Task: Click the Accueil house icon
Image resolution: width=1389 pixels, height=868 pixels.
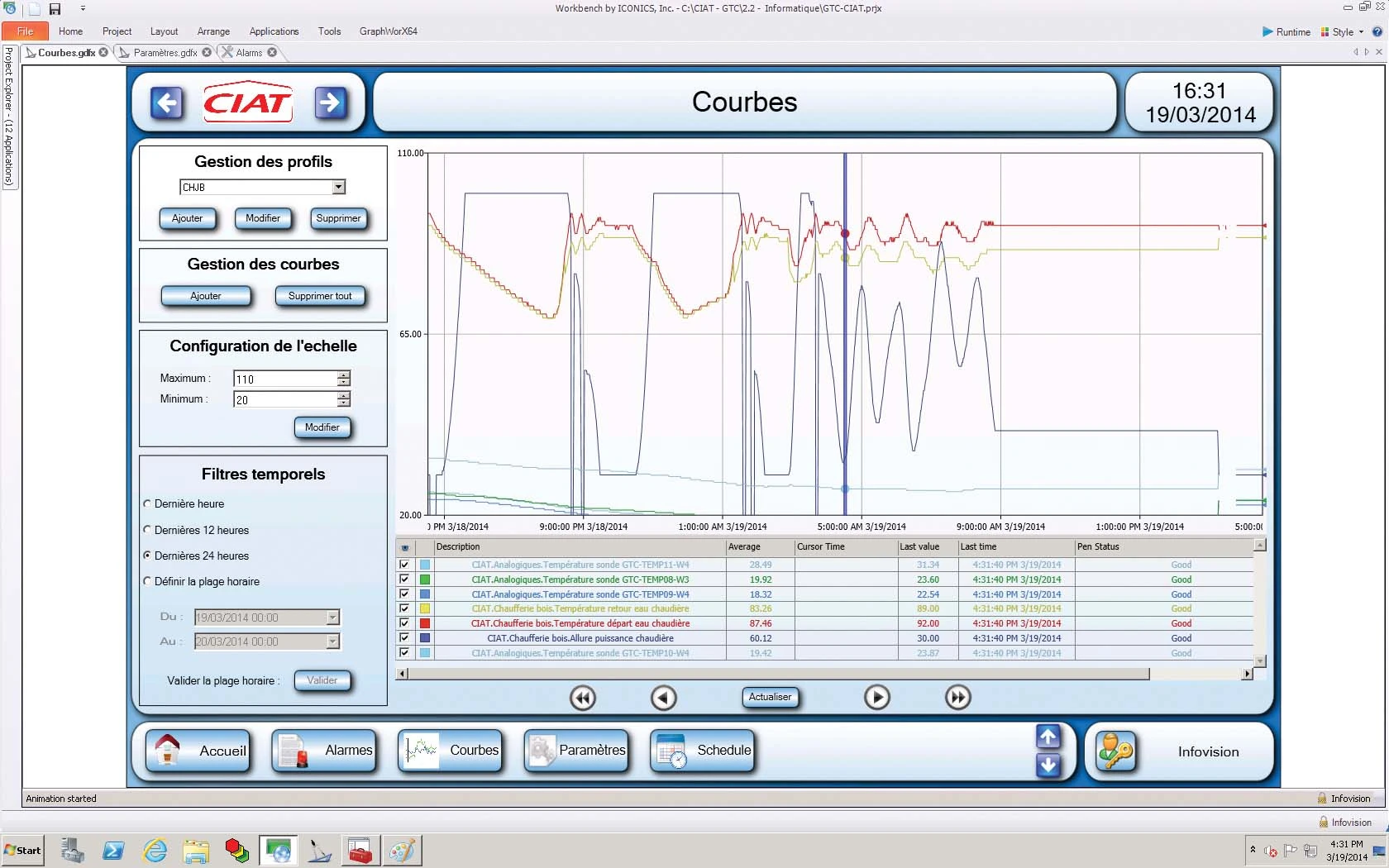Action: [168, 751]
